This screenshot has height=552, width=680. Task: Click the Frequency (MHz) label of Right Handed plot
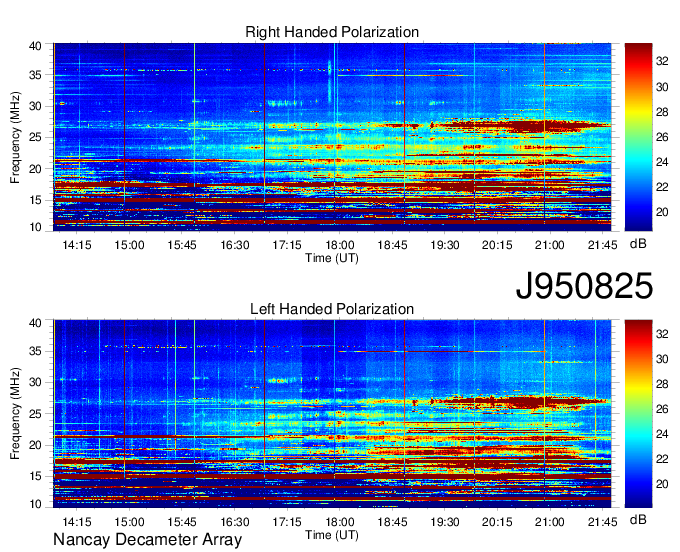click(15, 137)
